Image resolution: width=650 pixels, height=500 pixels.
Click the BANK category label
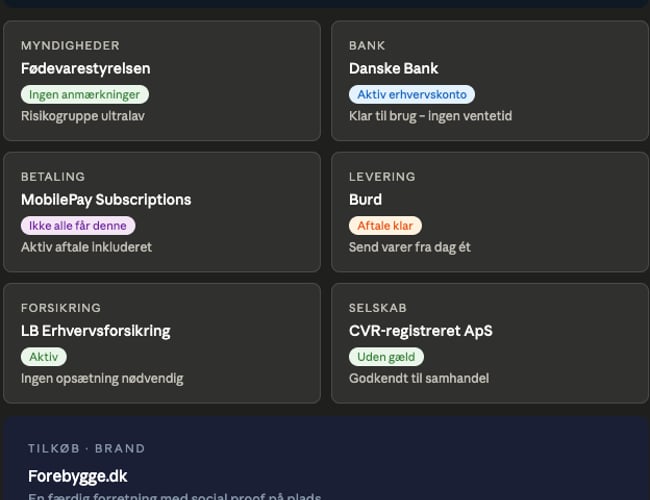coord(367,45)
